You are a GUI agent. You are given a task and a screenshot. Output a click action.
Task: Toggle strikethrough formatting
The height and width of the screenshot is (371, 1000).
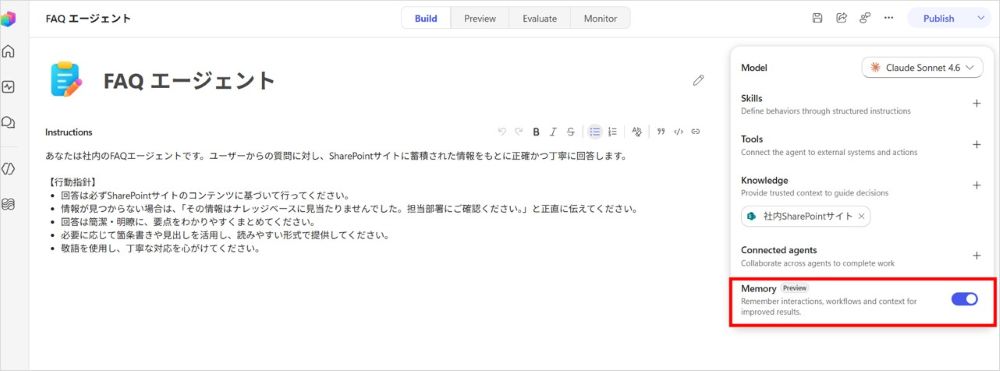coord(570,132)
